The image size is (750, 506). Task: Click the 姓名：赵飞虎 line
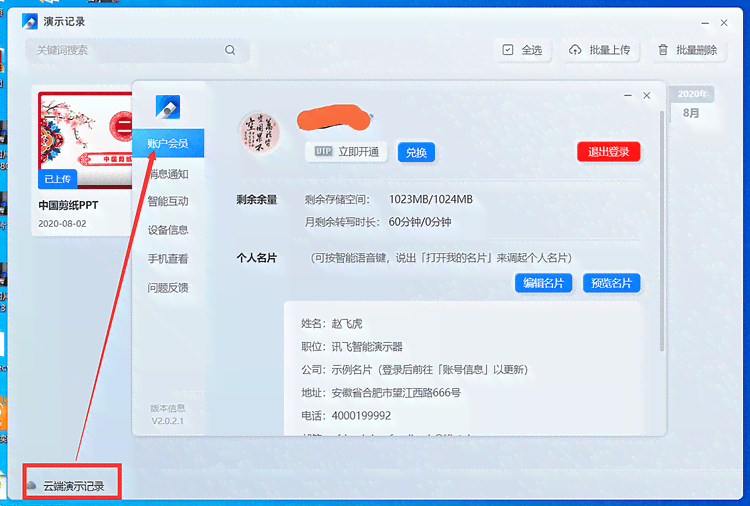click(331, 324)
